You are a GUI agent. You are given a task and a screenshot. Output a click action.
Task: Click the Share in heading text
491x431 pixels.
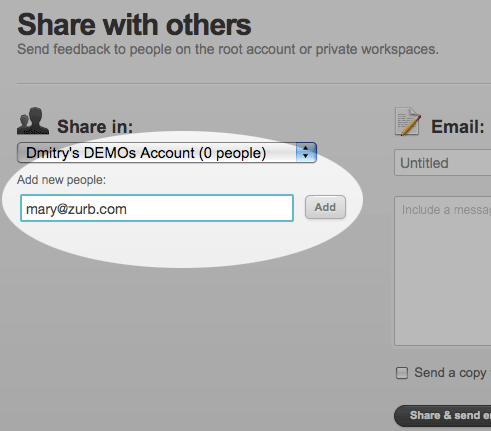pos(95,127)
